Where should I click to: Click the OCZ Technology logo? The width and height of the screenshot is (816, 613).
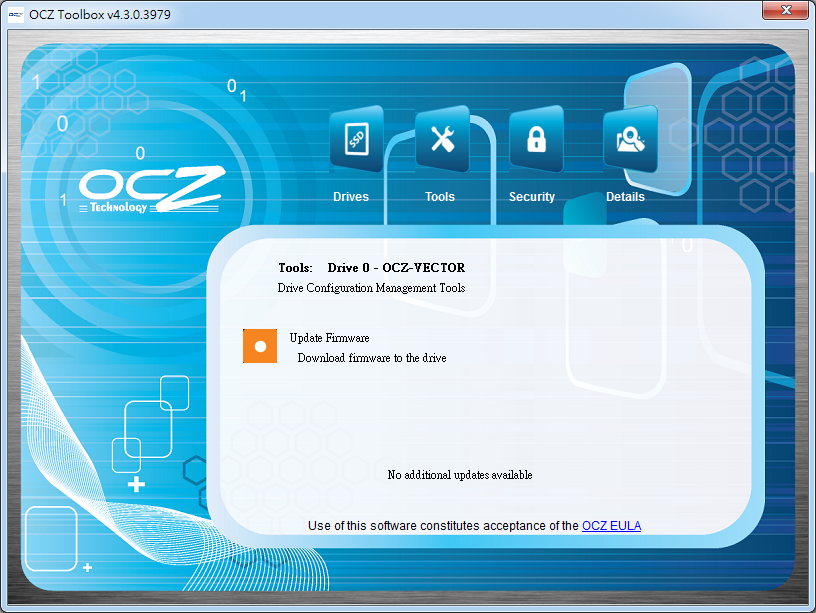pyautogui.click(x=151, y=189)
